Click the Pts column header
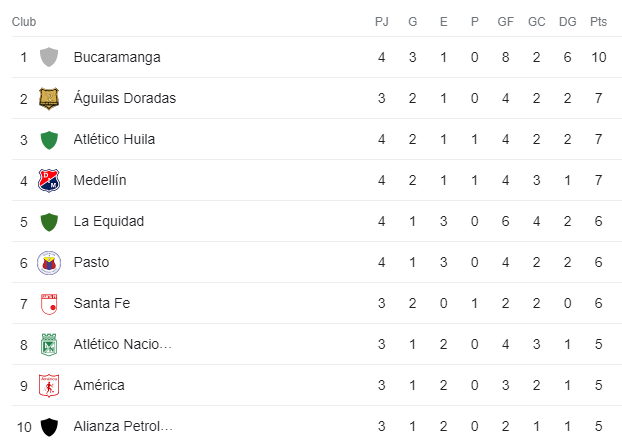Viewport: 622px width, 445px height. pos(598,21)
